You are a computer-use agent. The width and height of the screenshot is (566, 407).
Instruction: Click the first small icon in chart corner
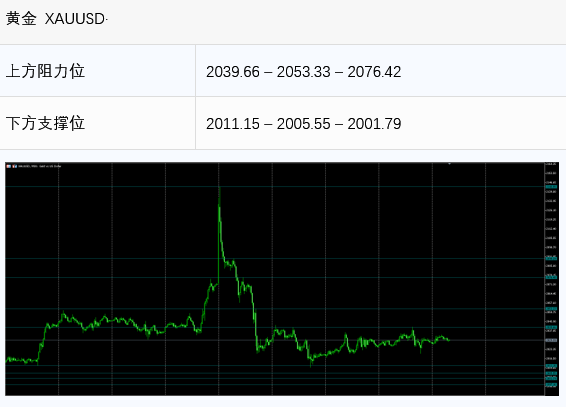pyautogui.click(x=9, y=166)
